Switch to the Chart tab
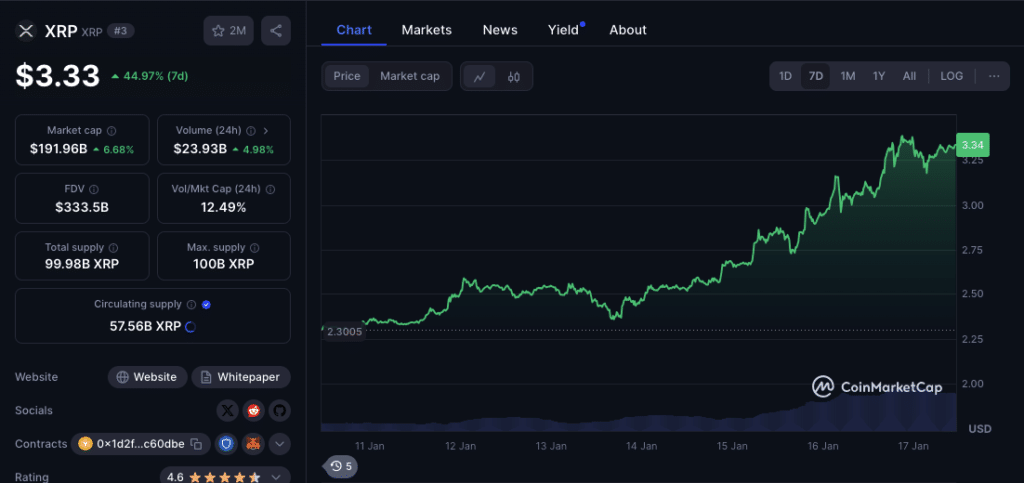This screenshot has height=483, width=1024. [x=354, y=30]
